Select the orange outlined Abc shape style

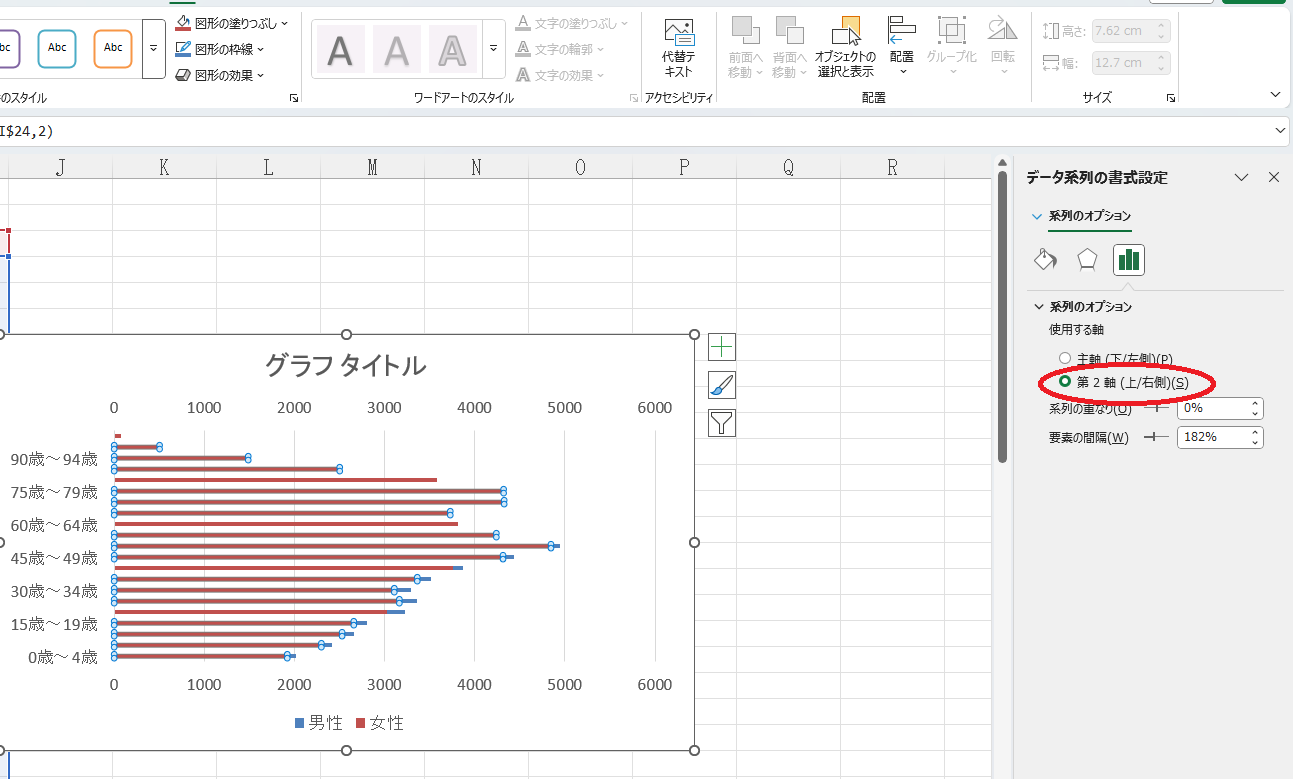point(113,48)
